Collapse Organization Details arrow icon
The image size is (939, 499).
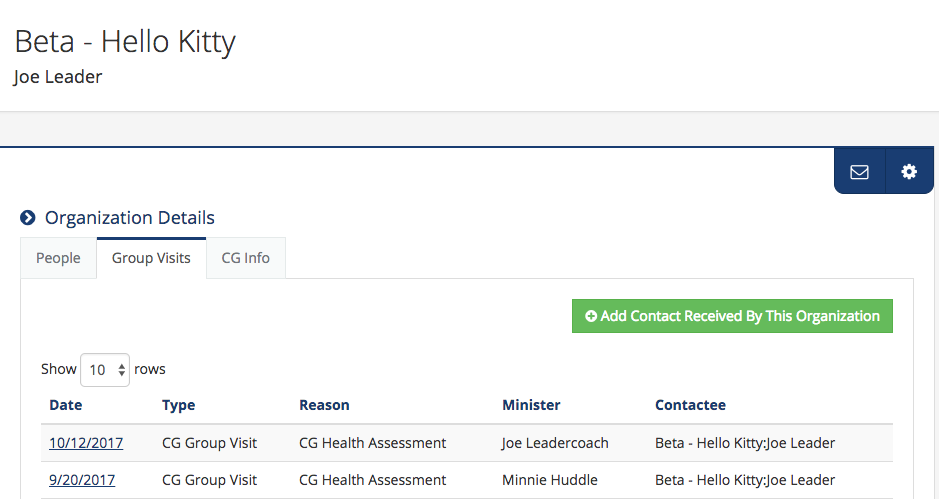tap(28, 217)
